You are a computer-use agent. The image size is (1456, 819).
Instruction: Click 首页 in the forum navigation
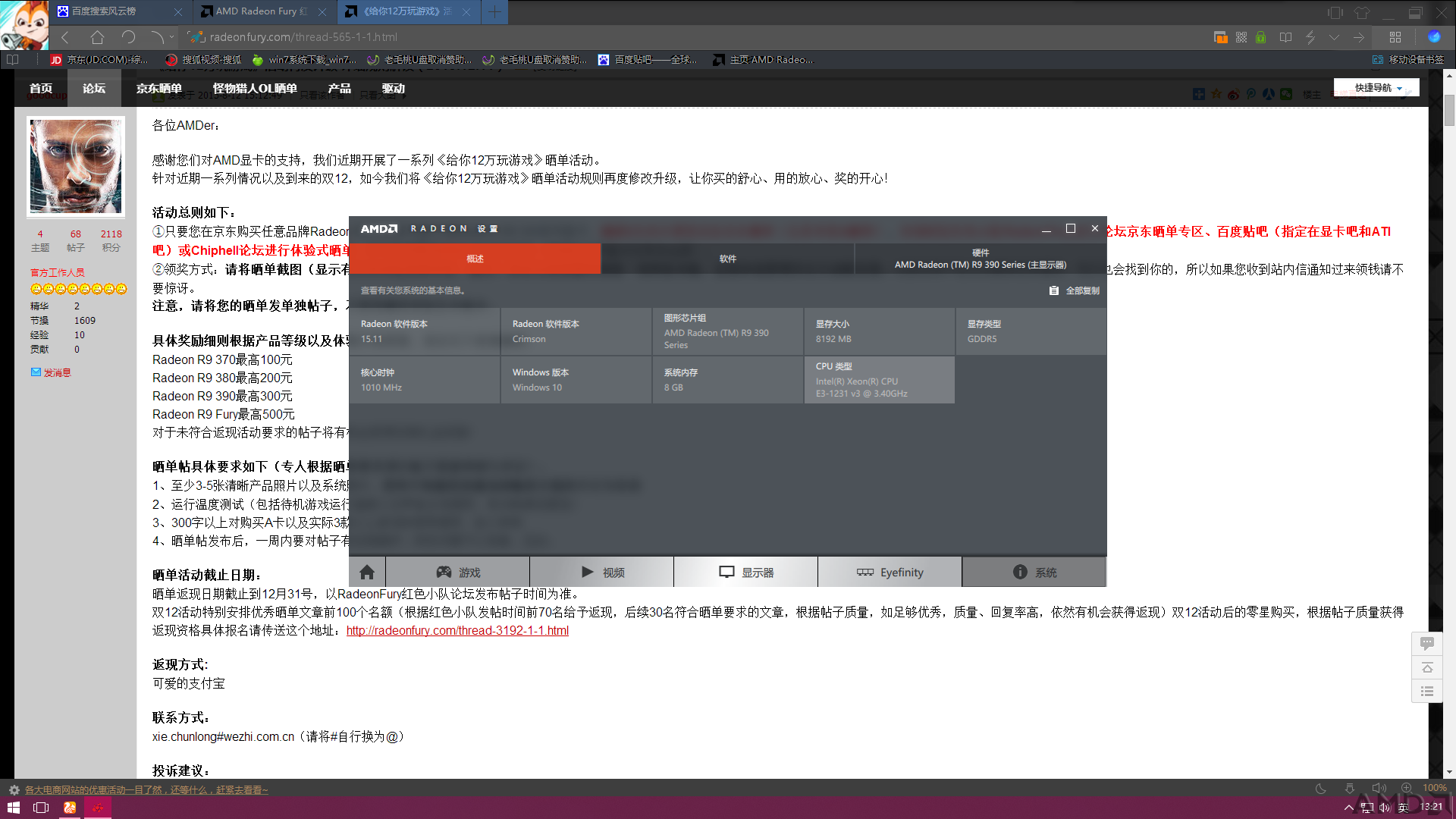[41, 88]
